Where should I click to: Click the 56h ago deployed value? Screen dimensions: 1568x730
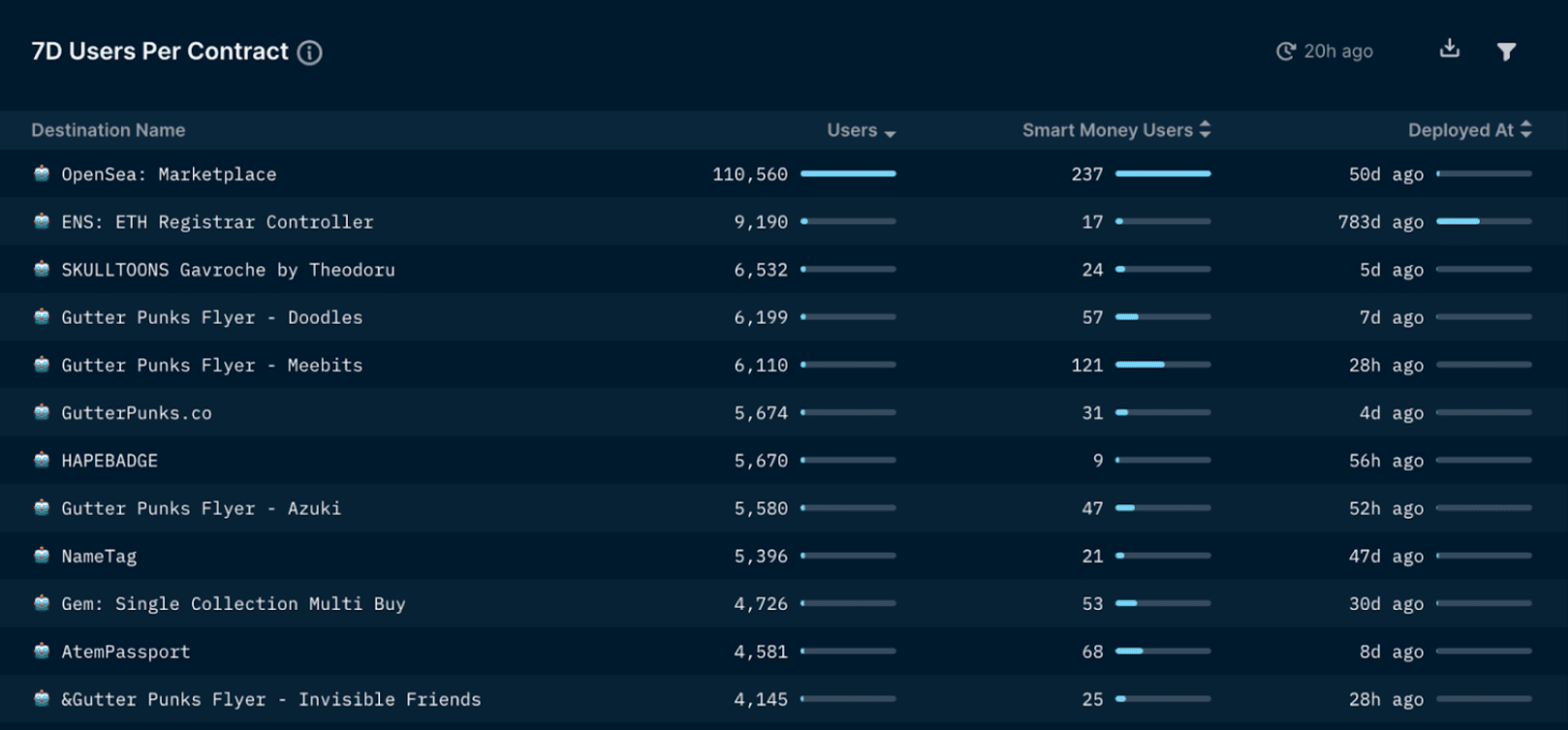click(x=1386, y=460)
